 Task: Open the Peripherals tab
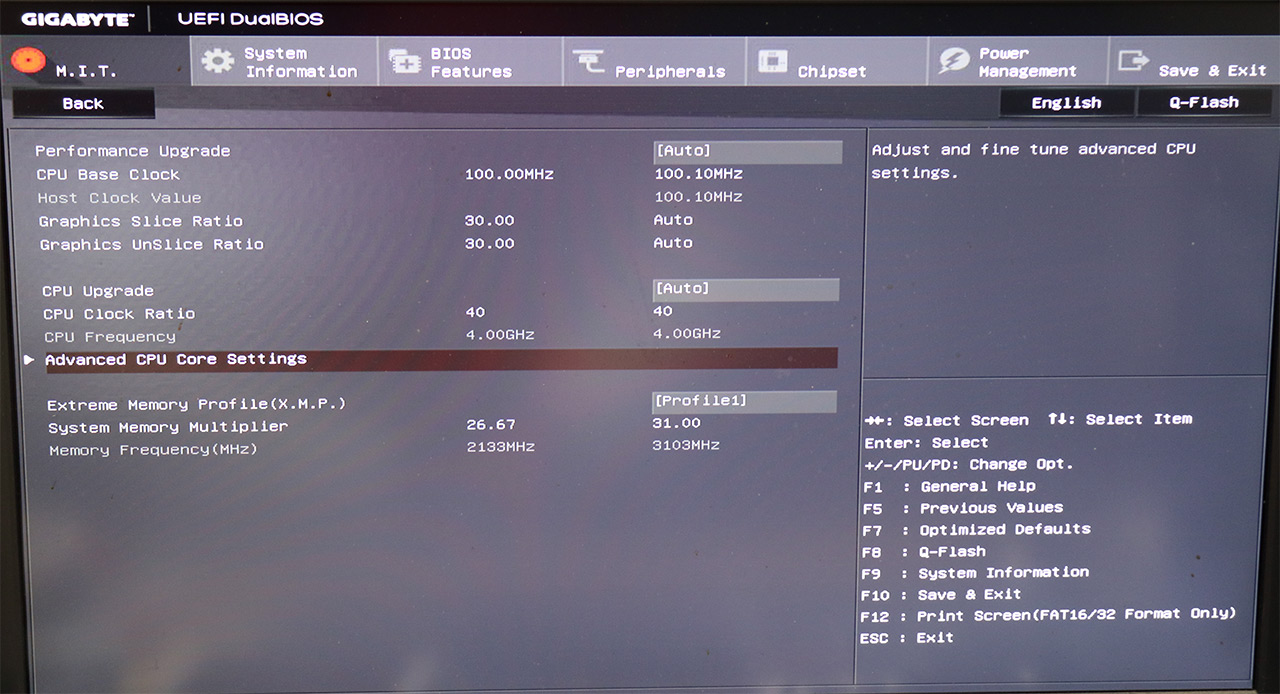pyautogui.click(x=654, y=62)
